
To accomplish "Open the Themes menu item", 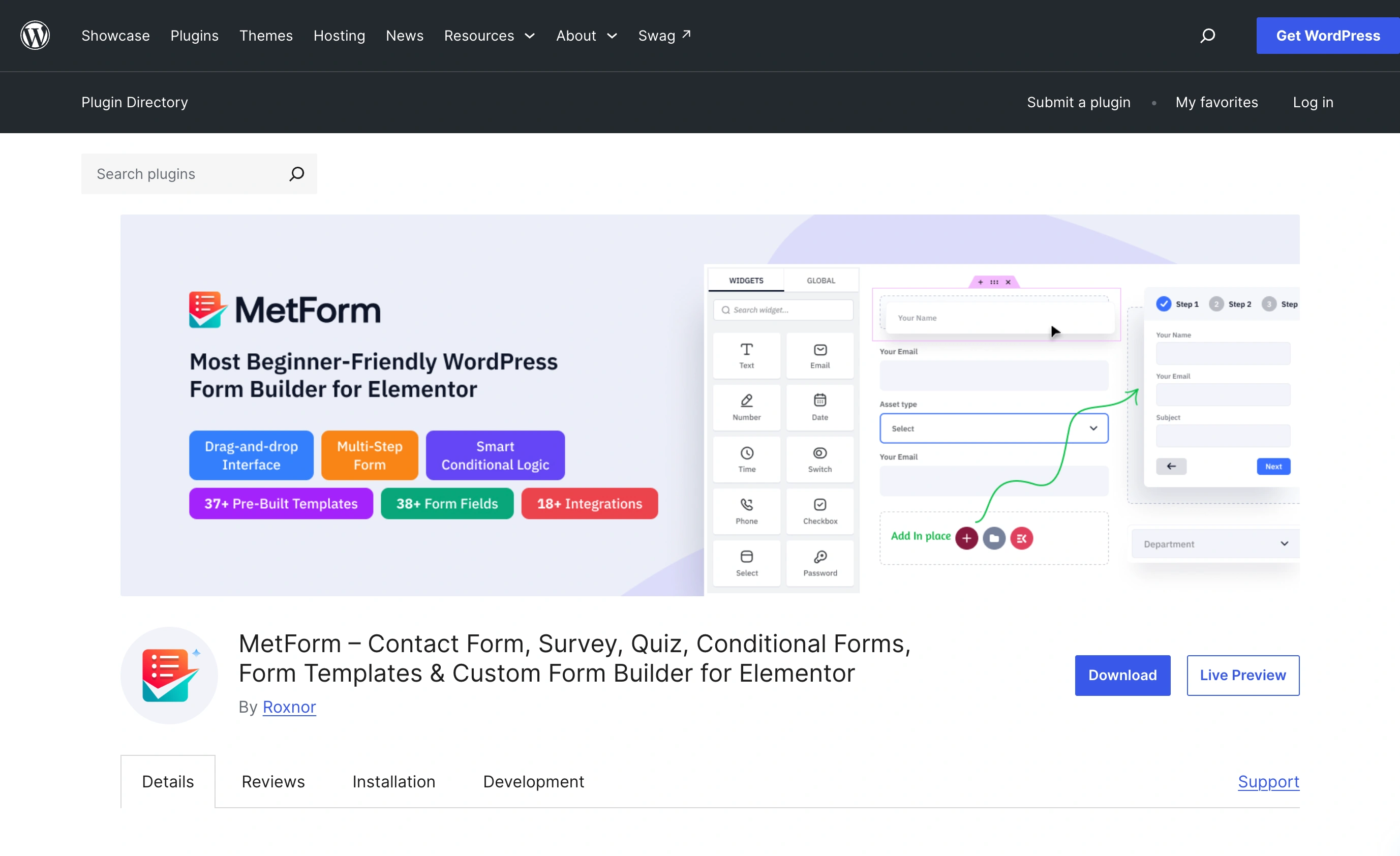I will [x=266, y=36].
